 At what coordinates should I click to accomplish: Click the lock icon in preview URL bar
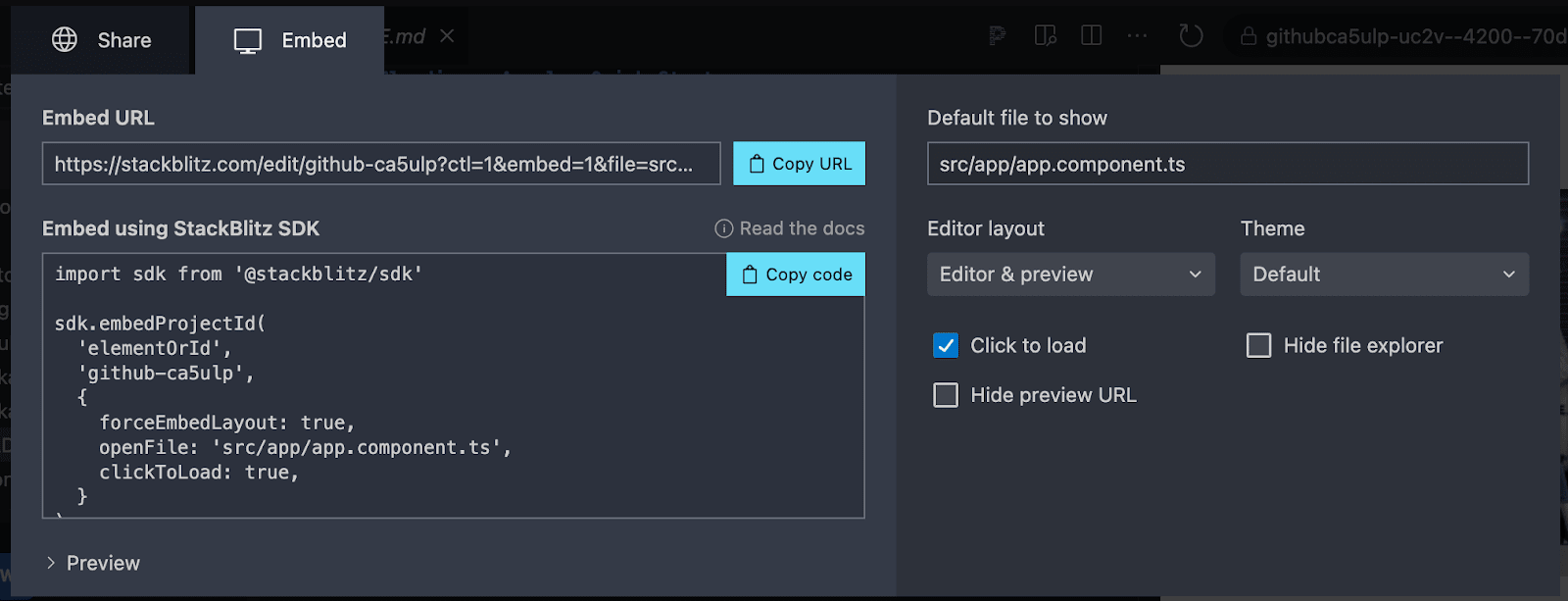[x=1249, y=36]
